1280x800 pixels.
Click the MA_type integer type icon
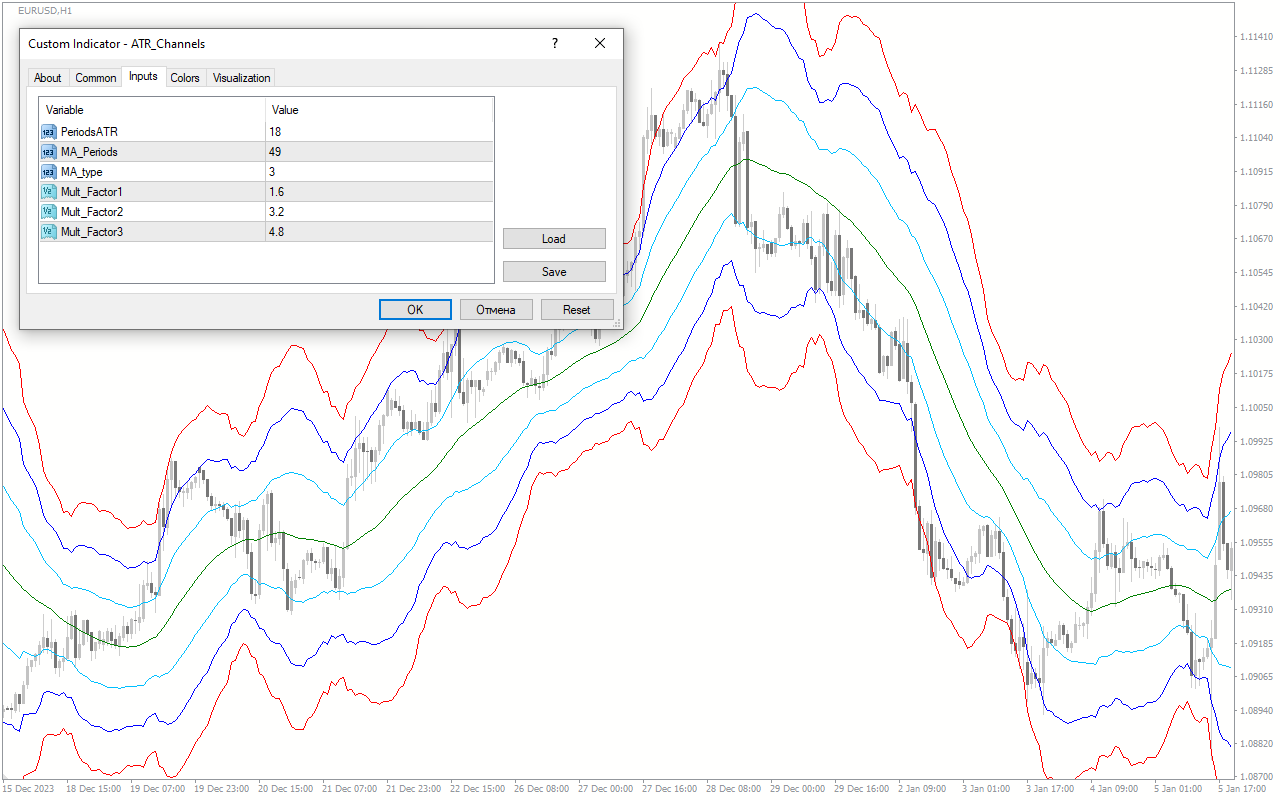(x=48, y=171)
